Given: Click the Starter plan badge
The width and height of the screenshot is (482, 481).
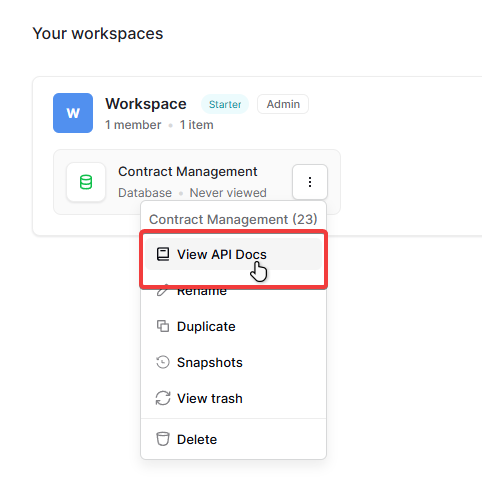Looking at the screenshot, I should click(225, 104).
